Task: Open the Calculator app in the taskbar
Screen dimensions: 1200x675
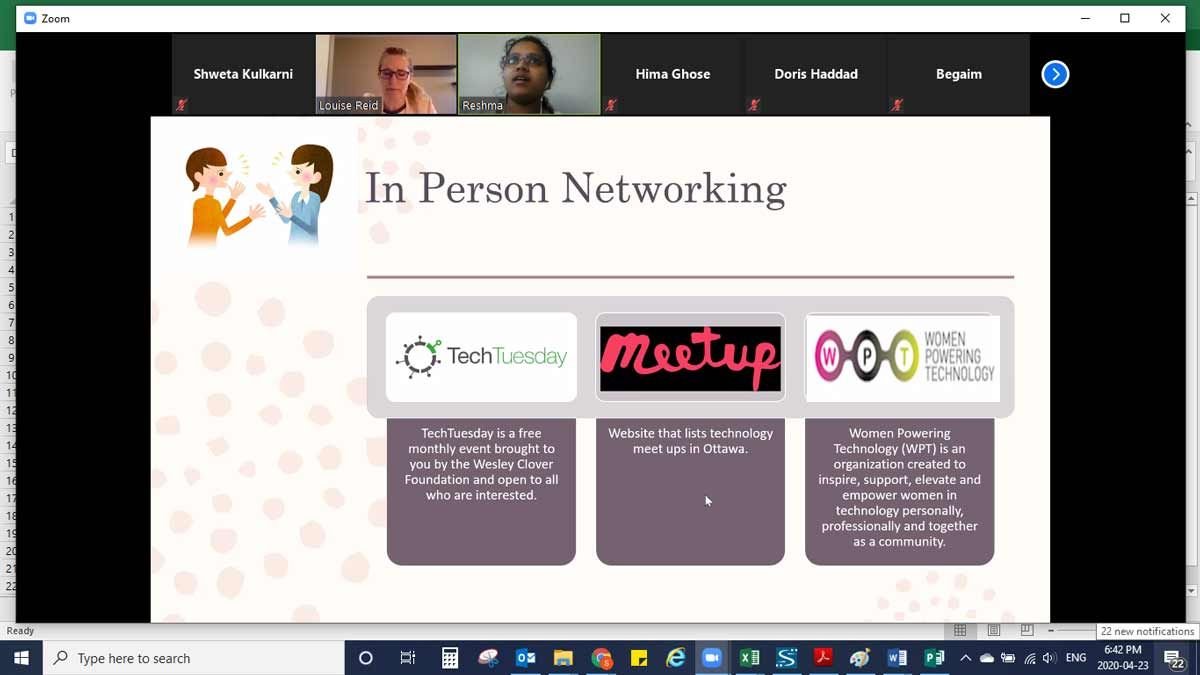Action: coord(450,658)
